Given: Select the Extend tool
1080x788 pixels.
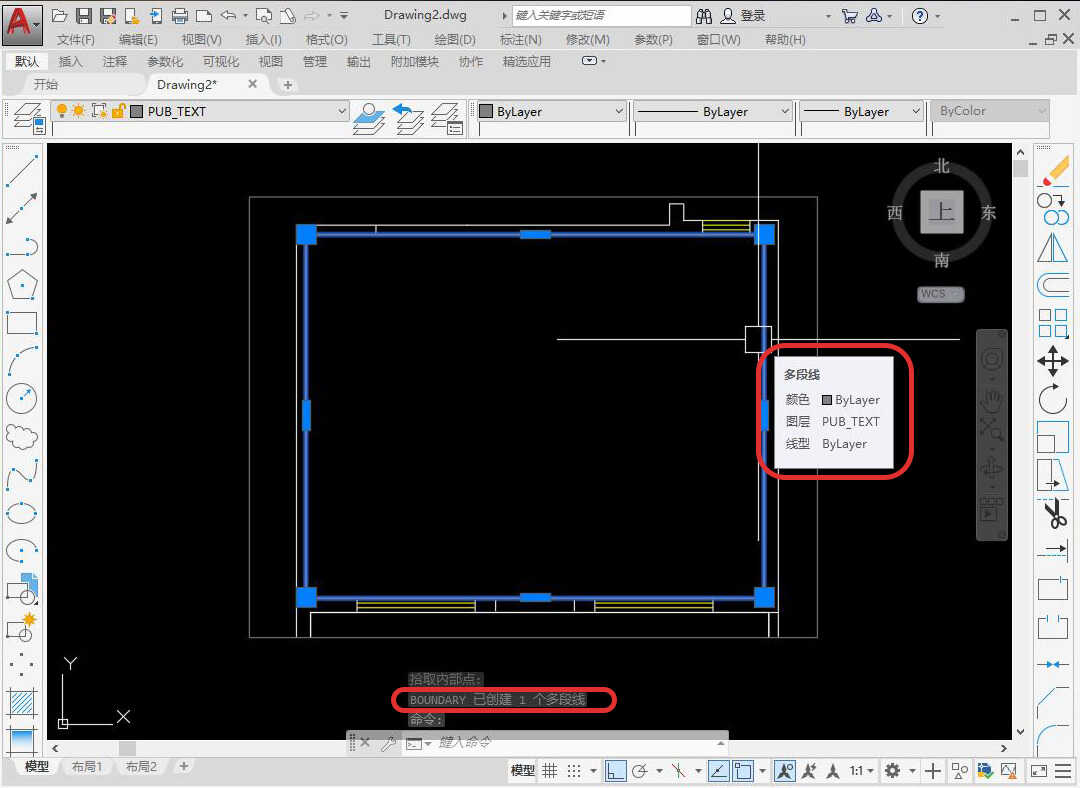Looking at the screenshot, I should coord(1053,550).
